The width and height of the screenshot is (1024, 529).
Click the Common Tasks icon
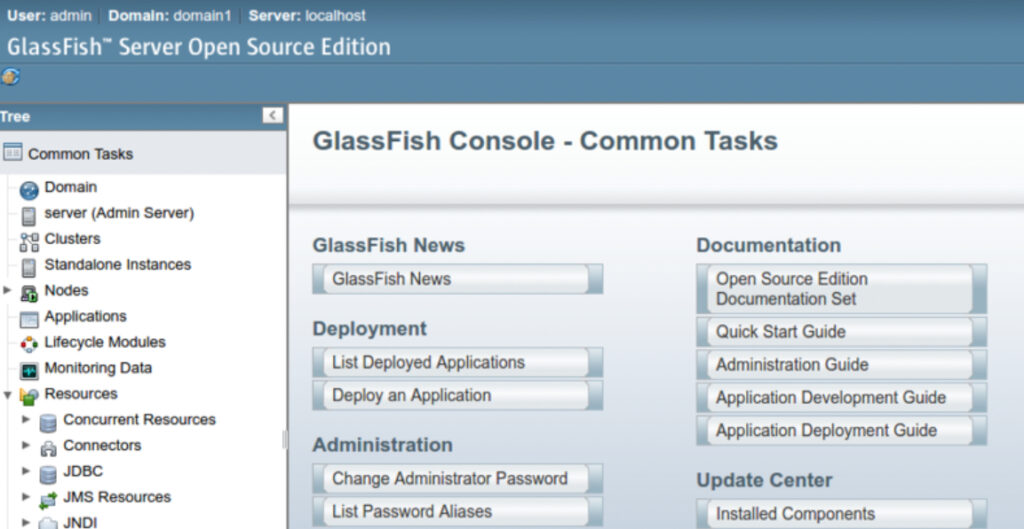[12, 152]
